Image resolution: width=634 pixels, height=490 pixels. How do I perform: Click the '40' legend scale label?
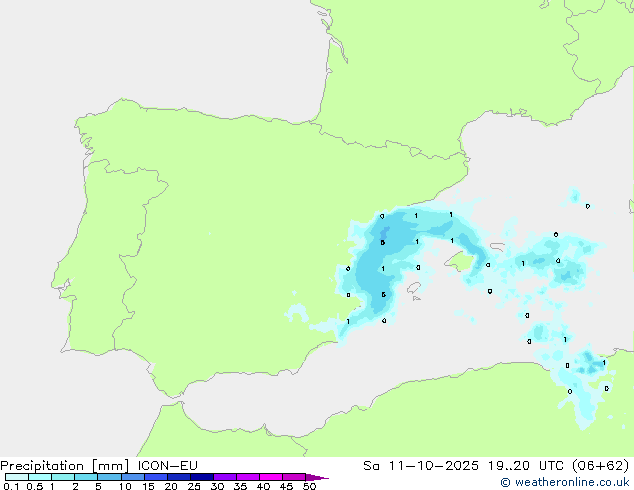pyautogui.click(x=263, y=486)
